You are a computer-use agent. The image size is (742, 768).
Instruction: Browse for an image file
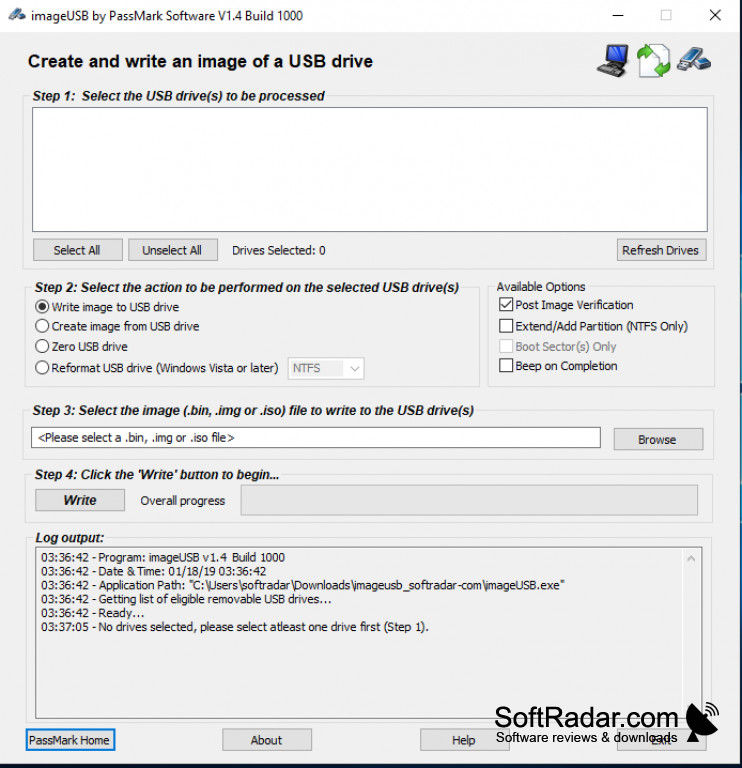[658, 439]
